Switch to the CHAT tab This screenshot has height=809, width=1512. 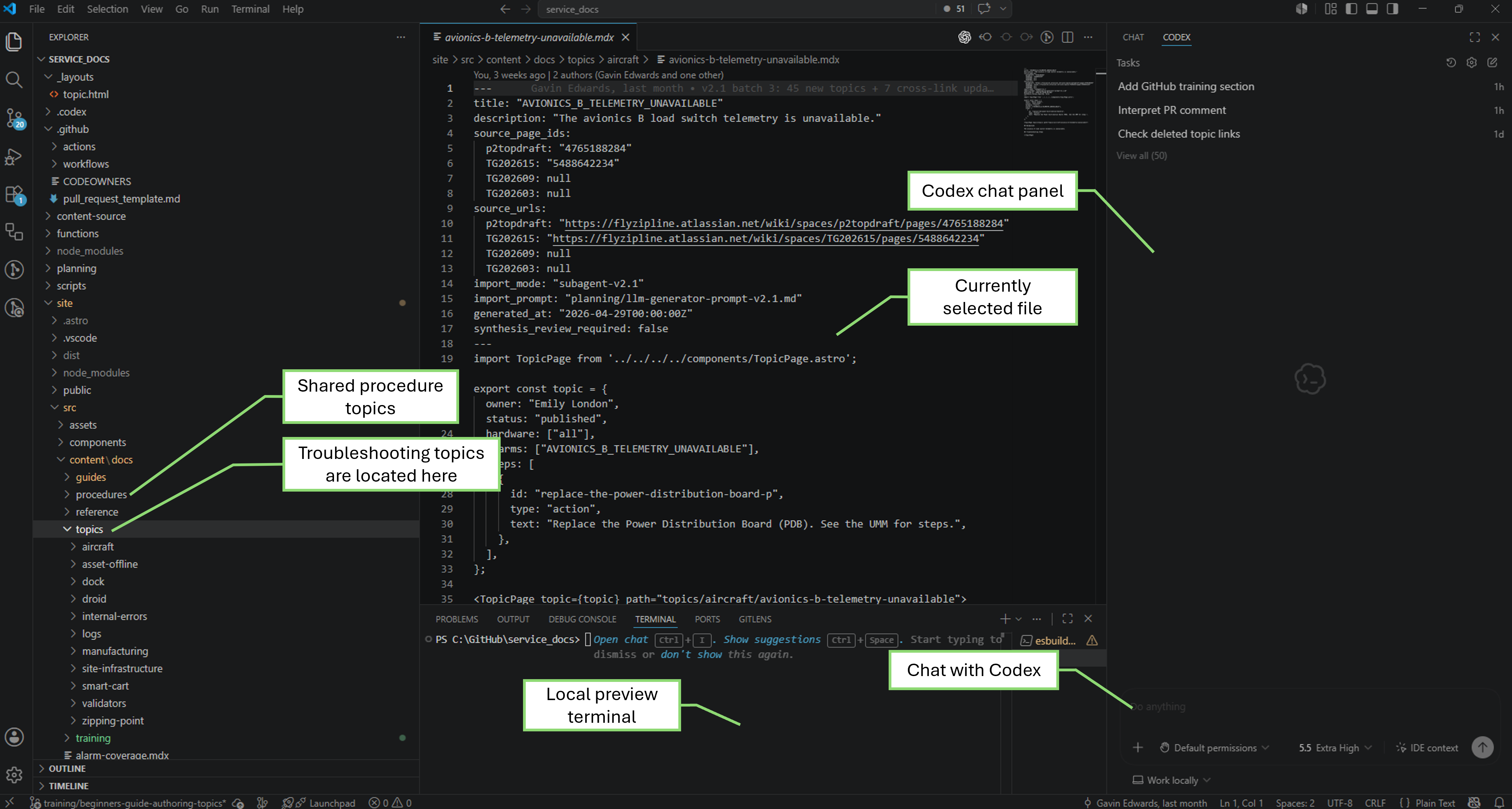pos(1133,37)
